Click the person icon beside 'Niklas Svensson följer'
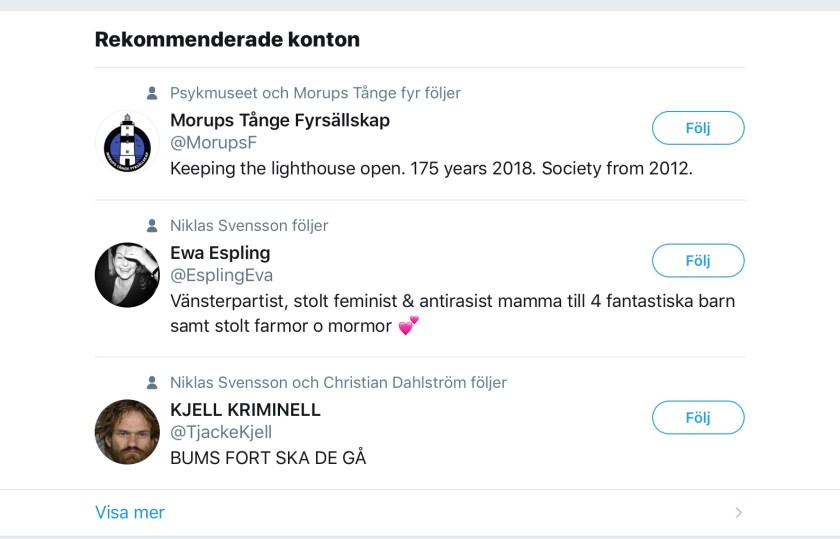The height and width of the screenshot is (539, 840). tap(152, 225)
